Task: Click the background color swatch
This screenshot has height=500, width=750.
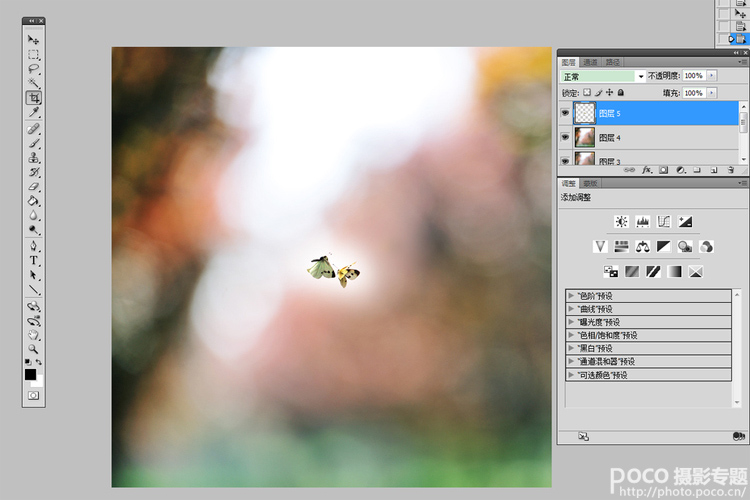Action: point(39,382)
